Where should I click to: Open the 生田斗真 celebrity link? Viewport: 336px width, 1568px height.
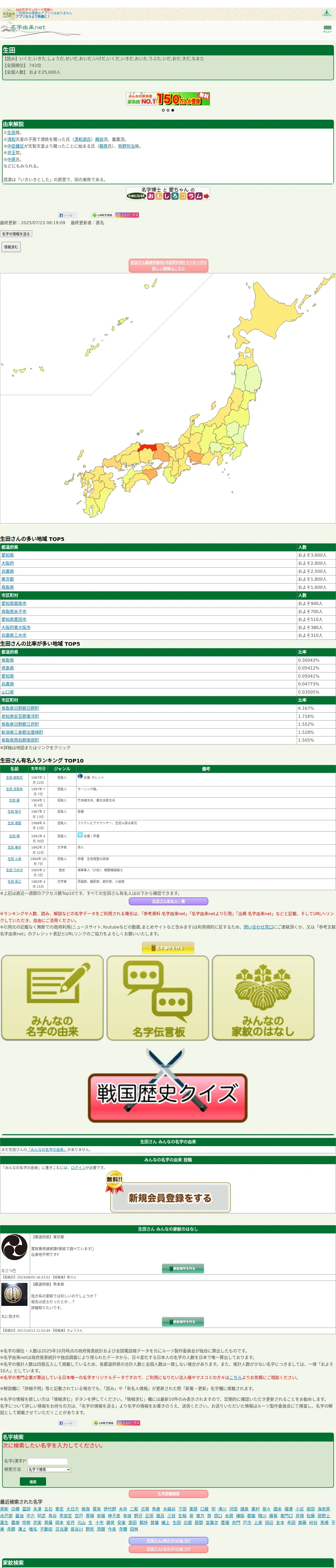[15, 859]
